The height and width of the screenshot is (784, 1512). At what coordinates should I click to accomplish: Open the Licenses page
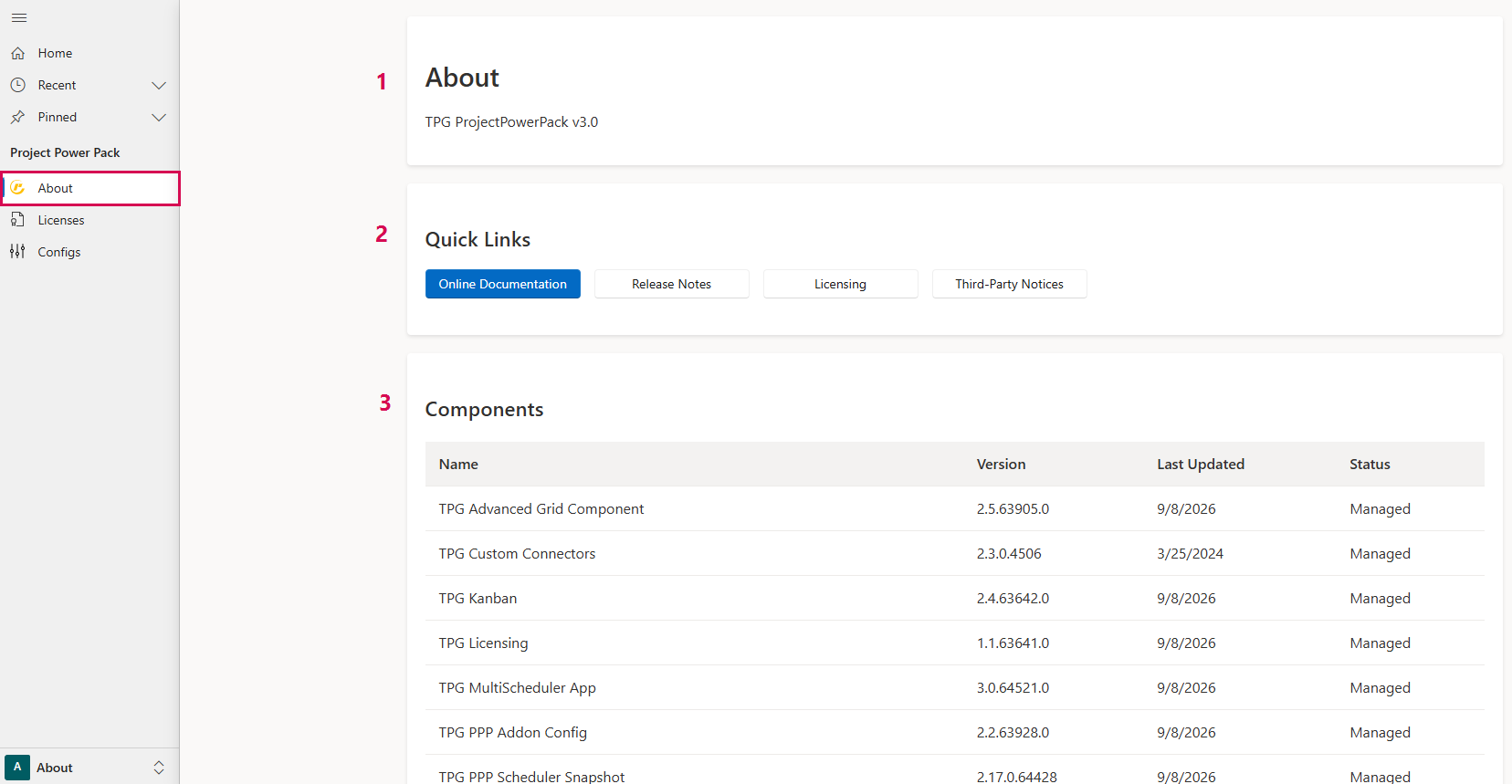89,220
